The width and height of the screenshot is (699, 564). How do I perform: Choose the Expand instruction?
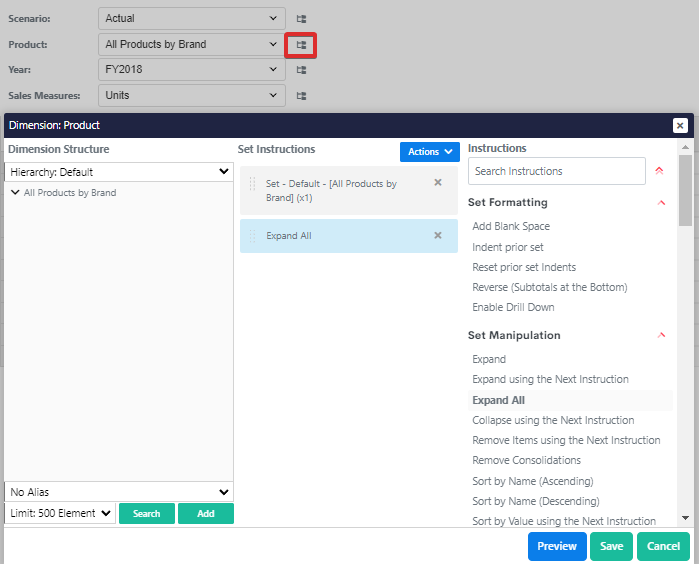pyautogui.click(x=489, y=359)
